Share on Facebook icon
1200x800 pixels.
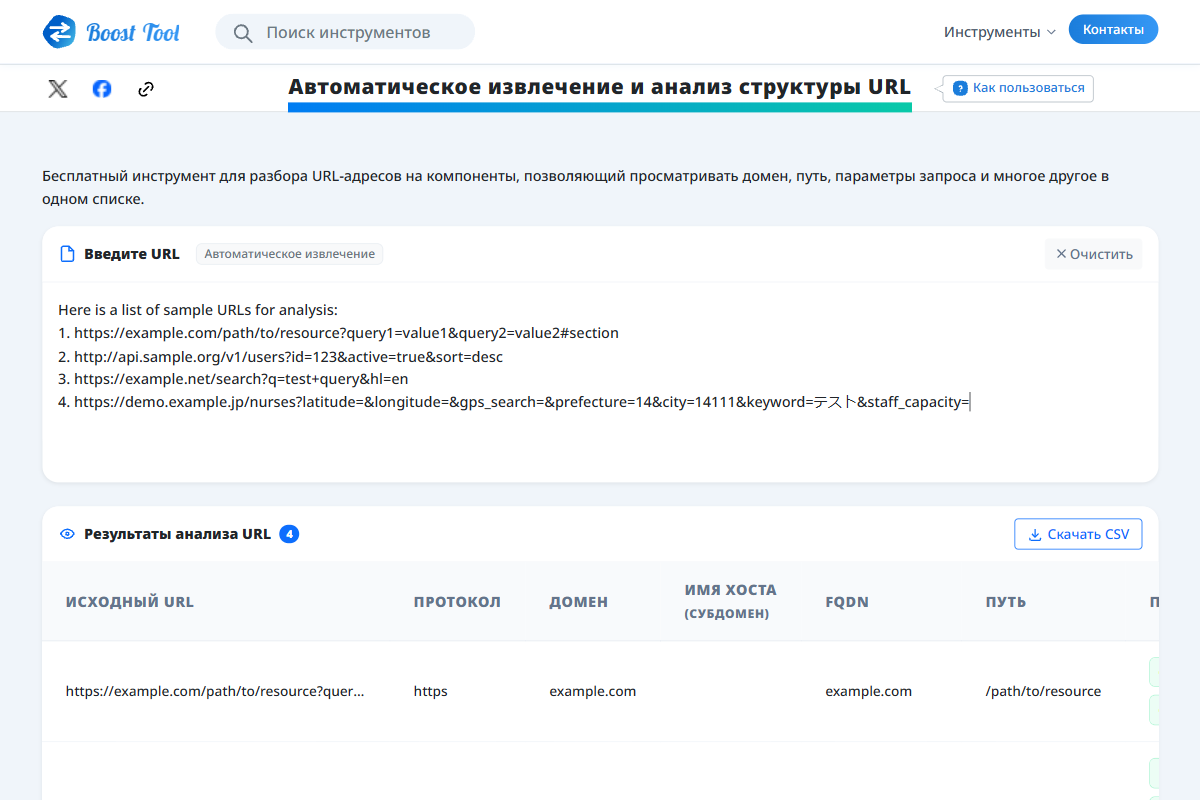pos(102,89)
